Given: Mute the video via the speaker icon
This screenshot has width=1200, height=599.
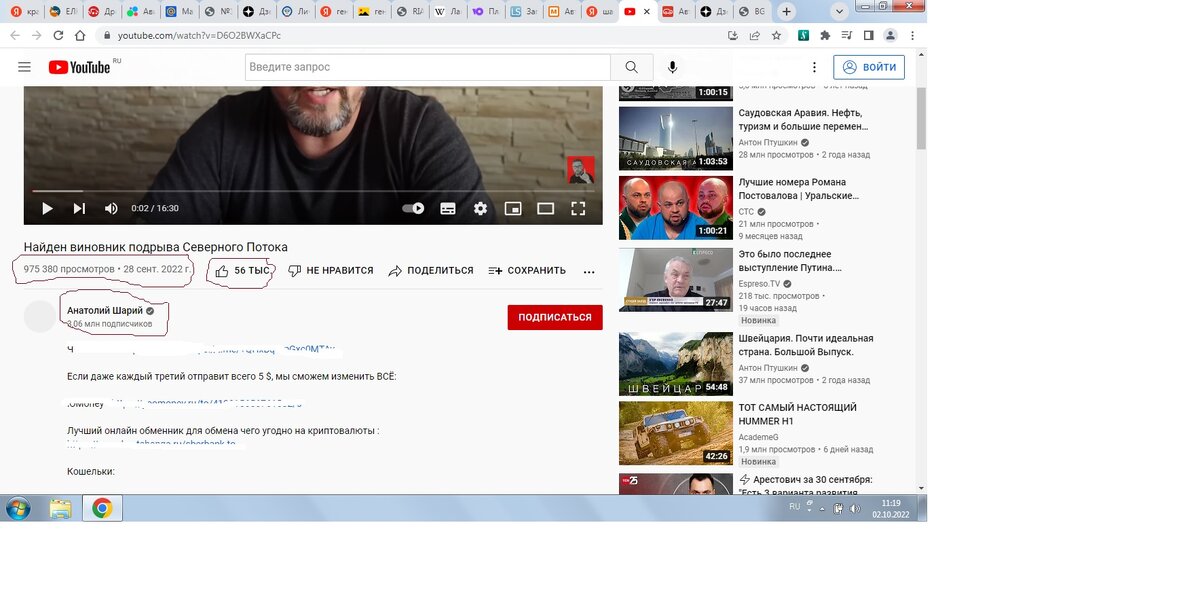Looking at the screenshot, I should coord(111,208).
